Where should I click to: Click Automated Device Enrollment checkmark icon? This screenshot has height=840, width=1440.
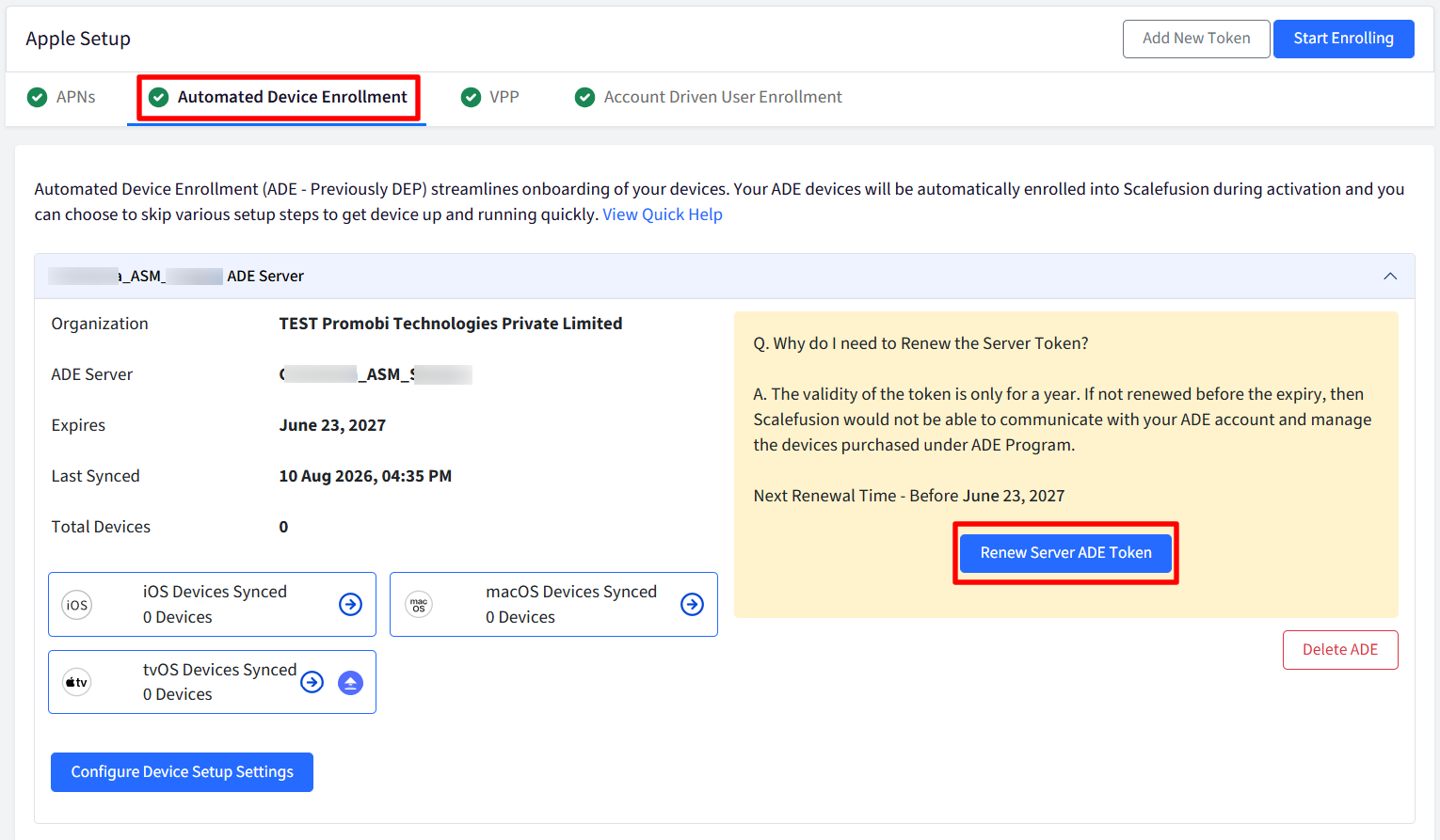pyautogui.click(x=159, y=97)
